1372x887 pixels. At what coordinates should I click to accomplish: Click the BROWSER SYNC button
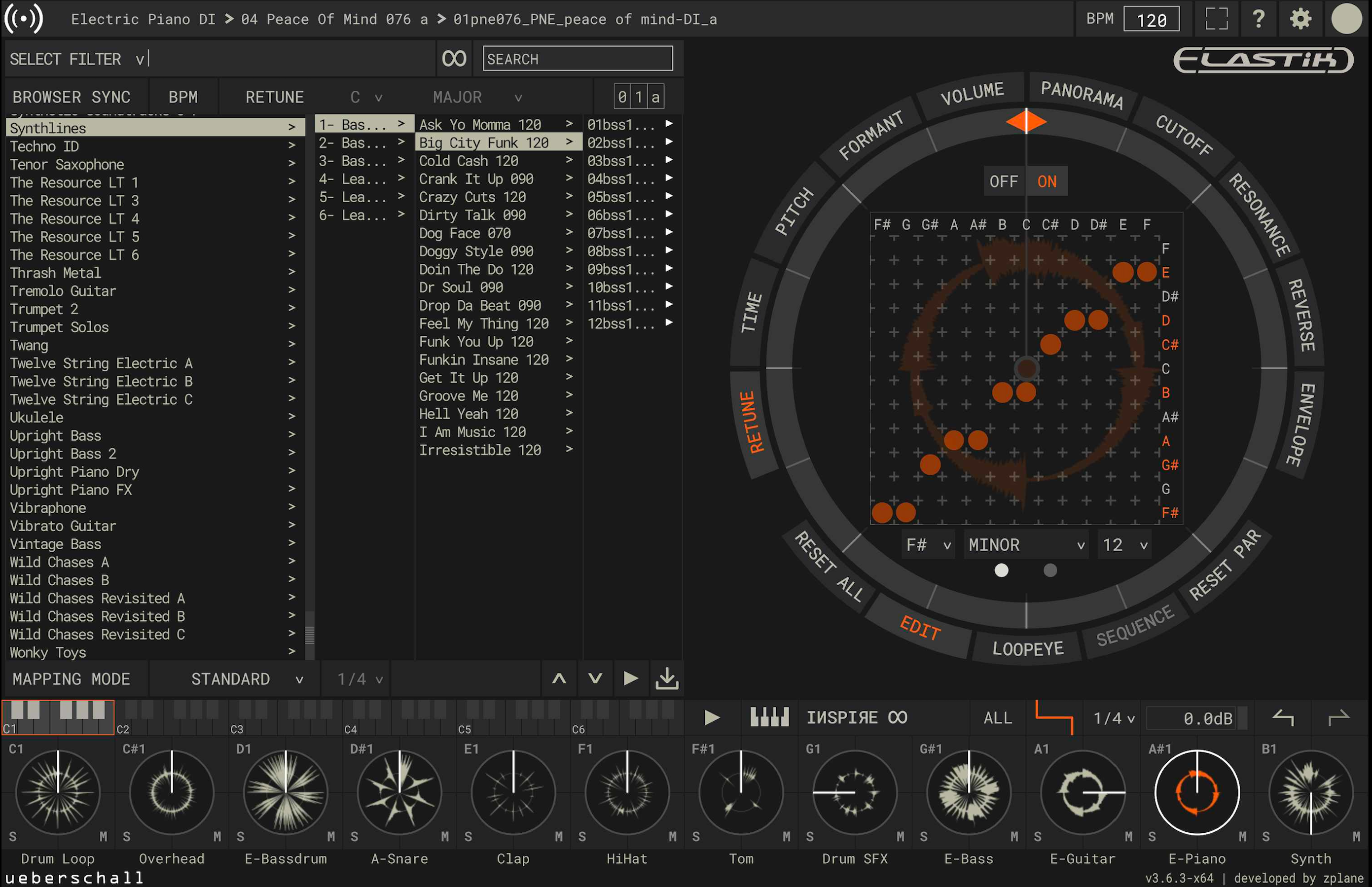72,97
